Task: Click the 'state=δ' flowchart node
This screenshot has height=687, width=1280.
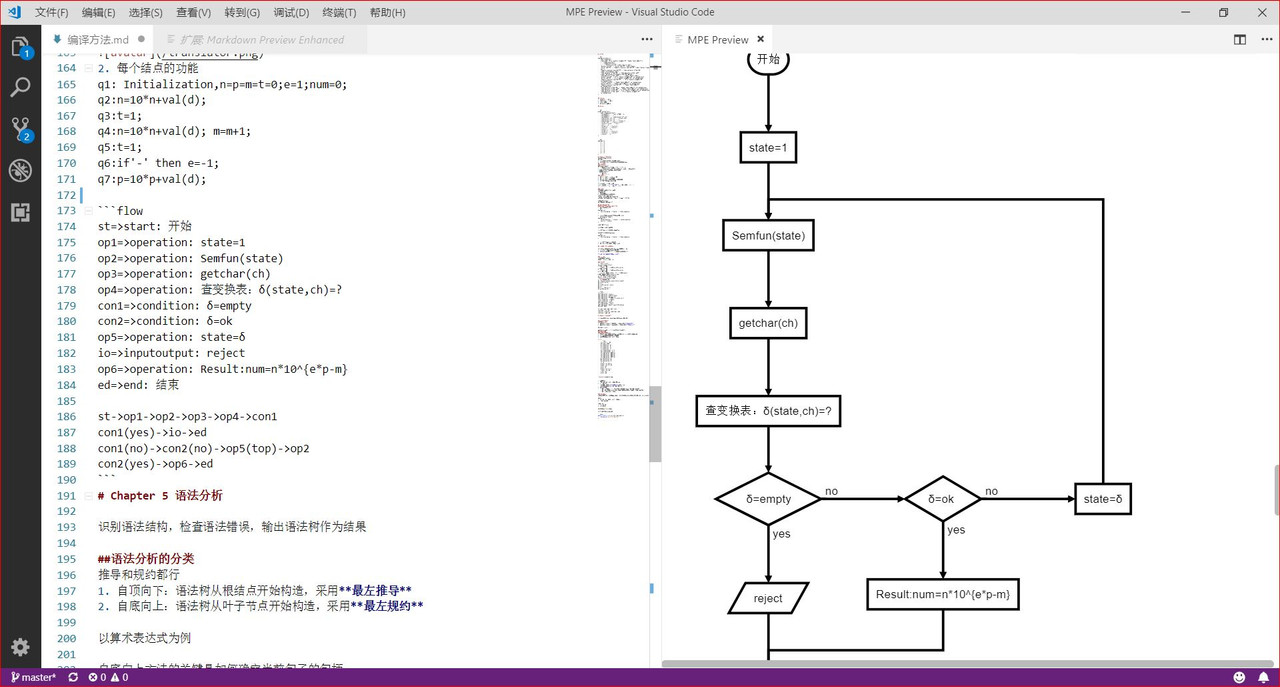Action: tap(1103, 498)
